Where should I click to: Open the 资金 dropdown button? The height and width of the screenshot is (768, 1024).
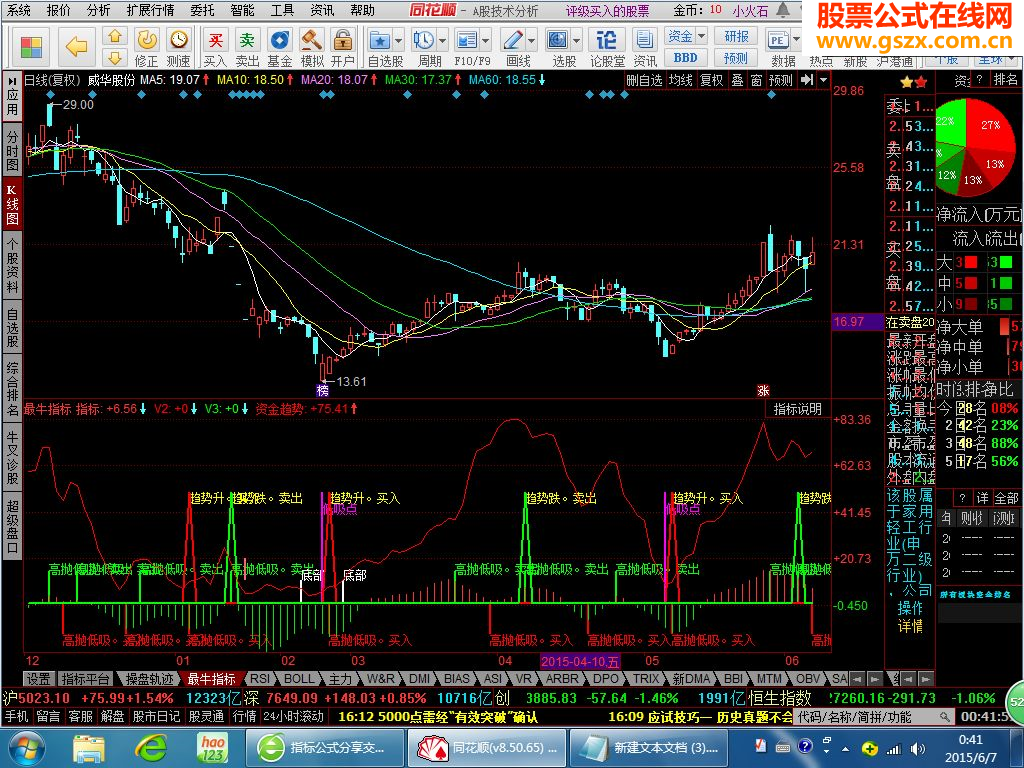pyautogui.click(x=685, y=37)
